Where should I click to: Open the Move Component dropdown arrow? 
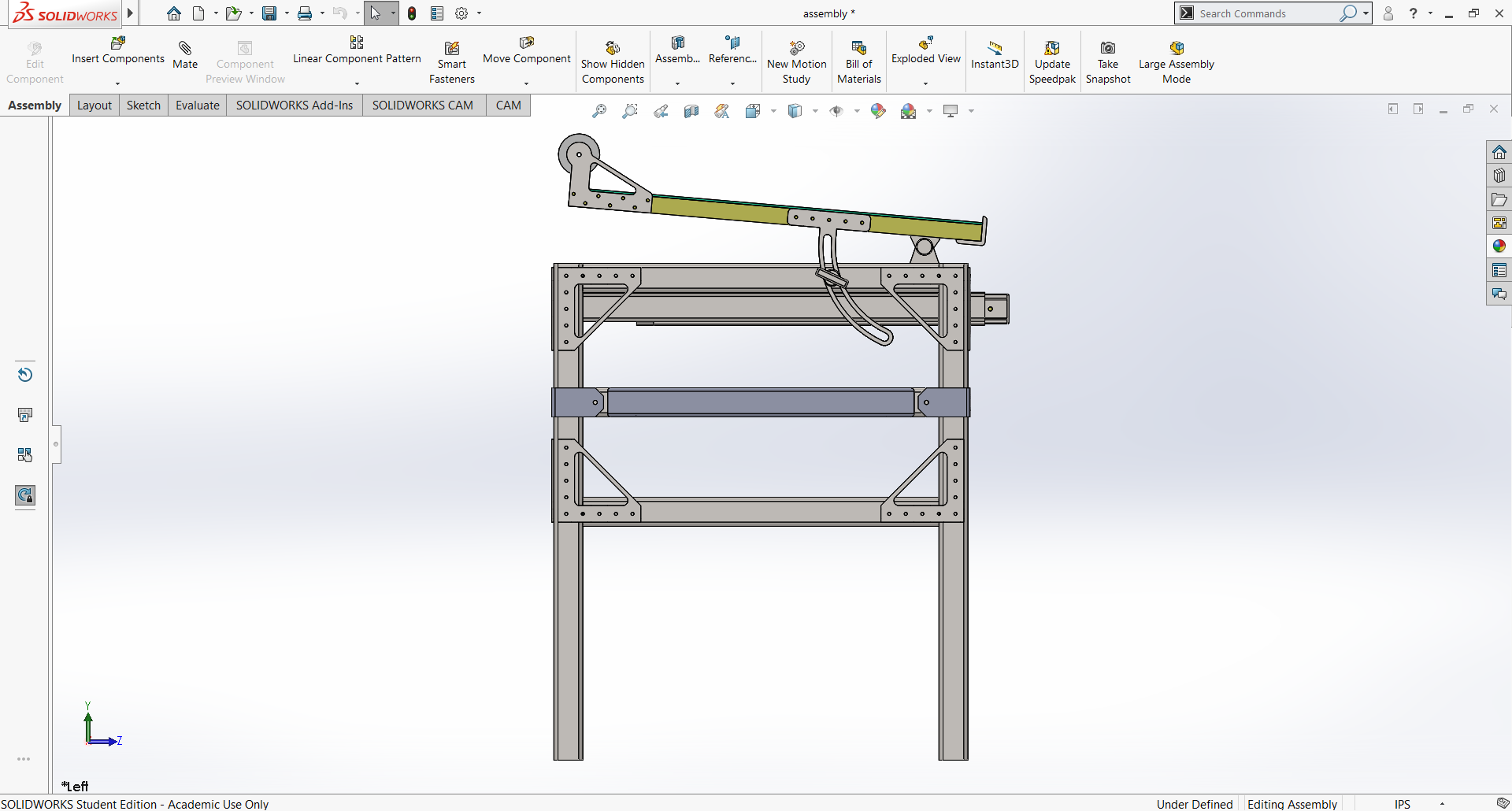pos(527,83)
